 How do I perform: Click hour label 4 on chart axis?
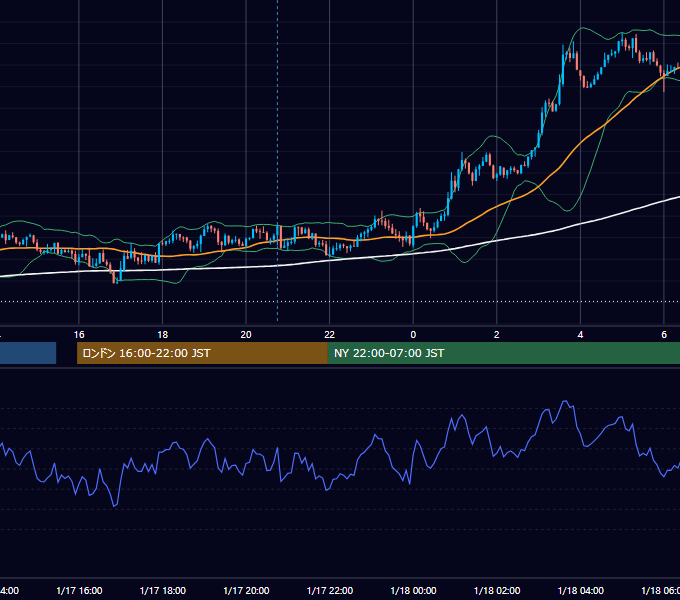click(580, 334)
